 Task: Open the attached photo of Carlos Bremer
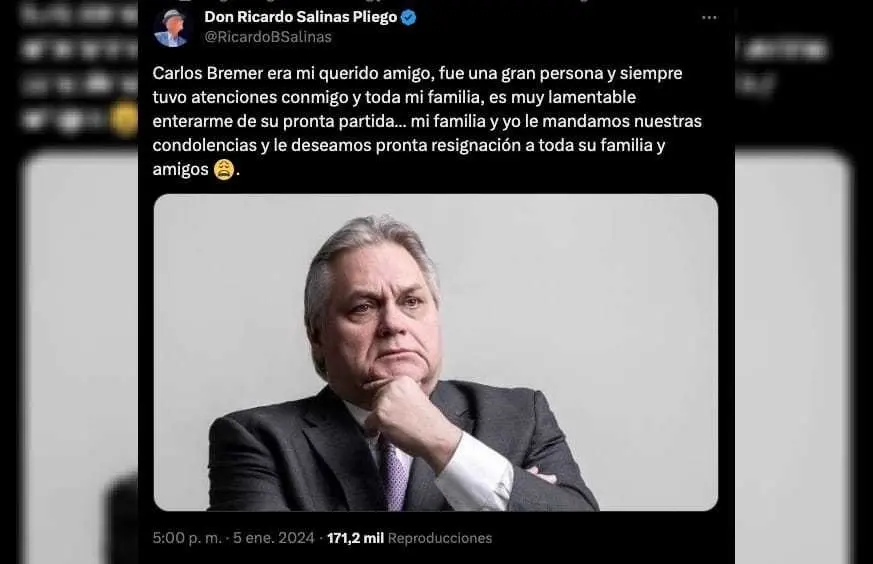[435, 352]
